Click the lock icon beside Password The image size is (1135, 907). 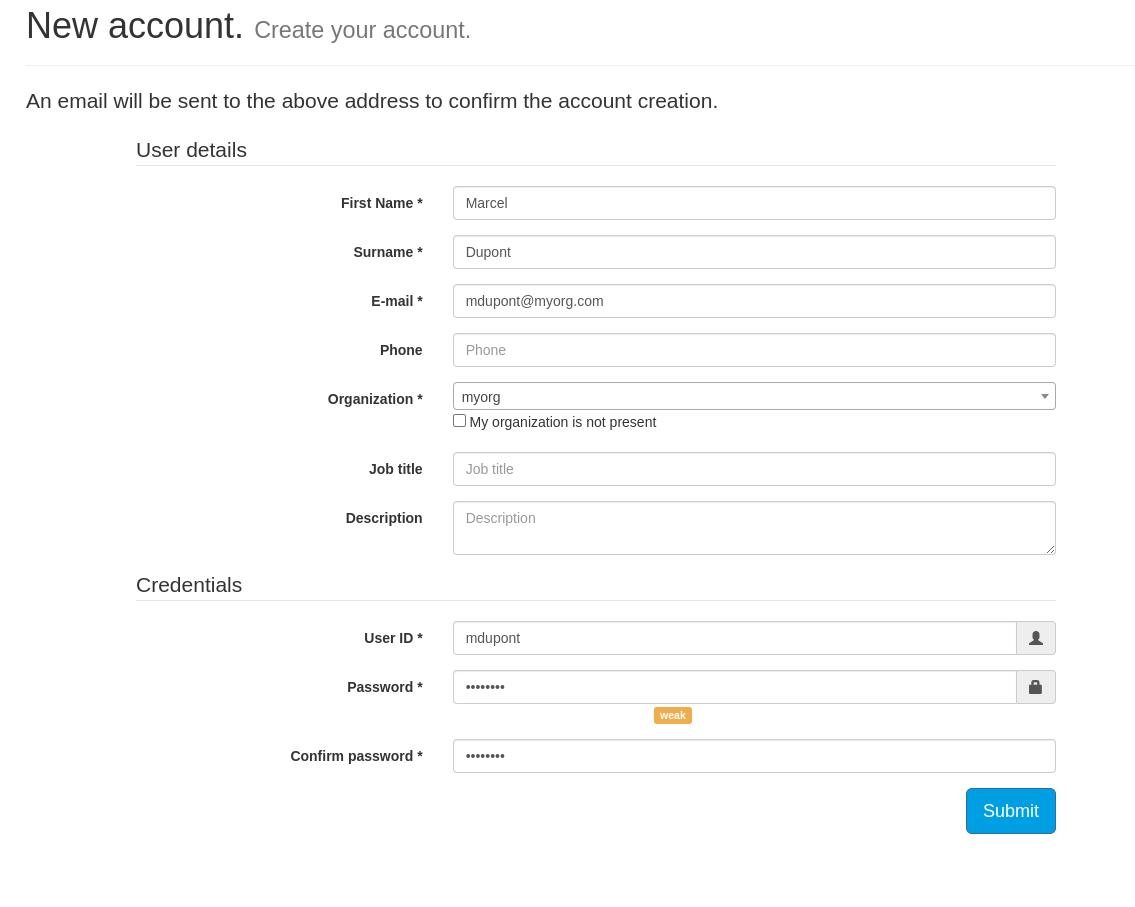[x=1036, y=687]
